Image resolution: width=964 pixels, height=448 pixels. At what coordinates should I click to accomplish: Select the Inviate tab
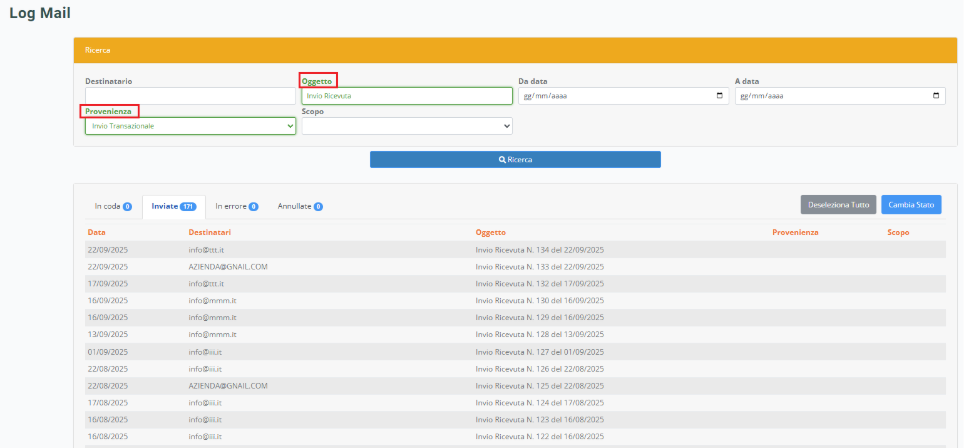click(x=173, y=206)
